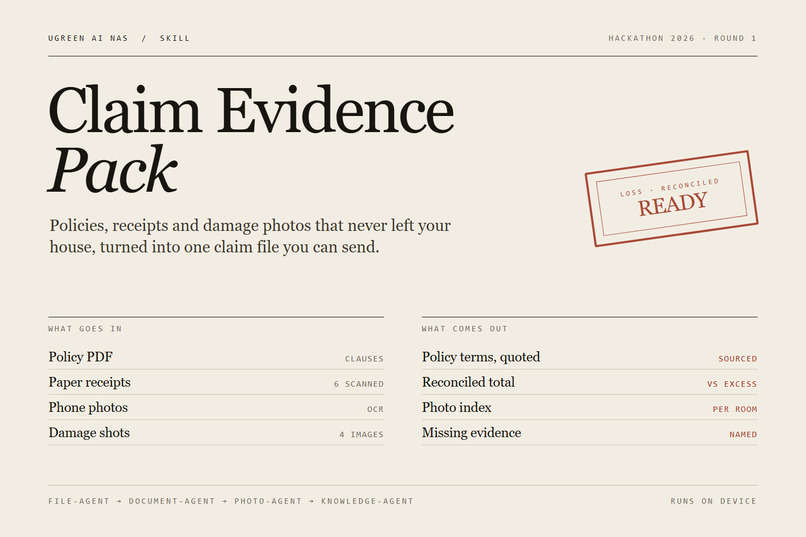Click the 'SKILL' header label
806x537 pixels.
[175, 38]
